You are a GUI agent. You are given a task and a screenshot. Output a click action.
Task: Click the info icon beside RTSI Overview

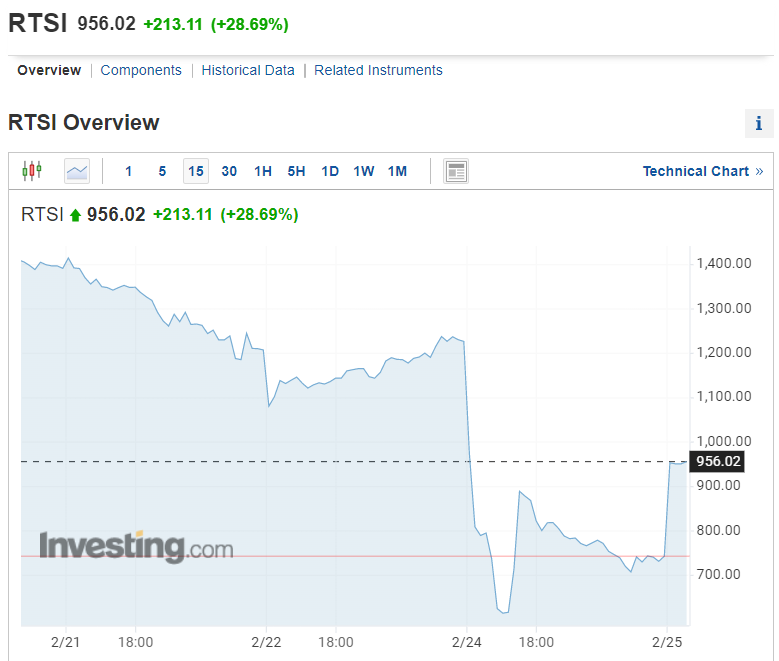click(x=759, y=124)
